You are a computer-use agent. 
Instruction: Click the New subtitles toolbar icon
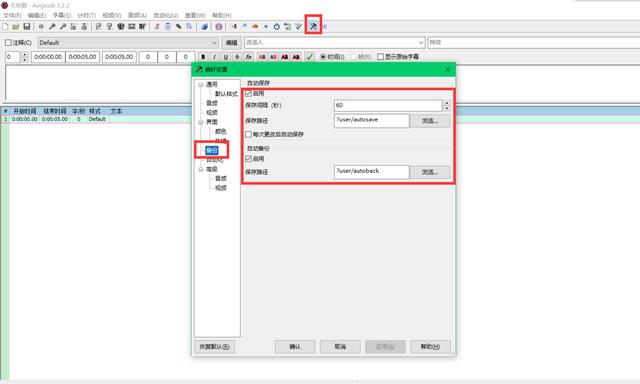pos(5,27)
